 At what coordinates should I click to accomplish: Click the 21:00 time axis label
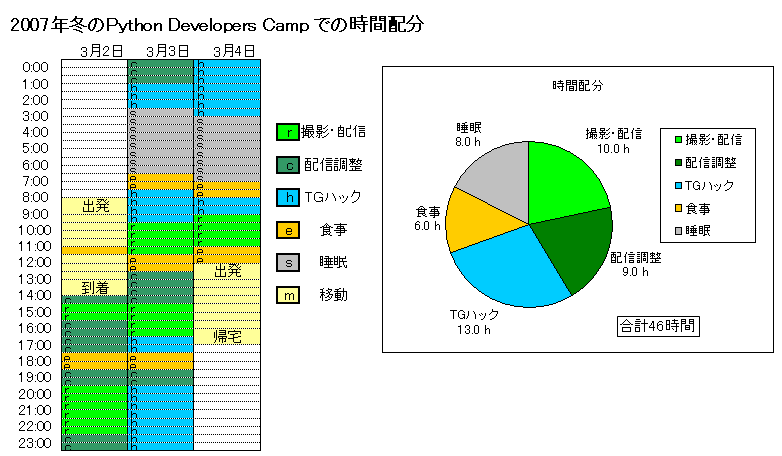pos(35,410)
